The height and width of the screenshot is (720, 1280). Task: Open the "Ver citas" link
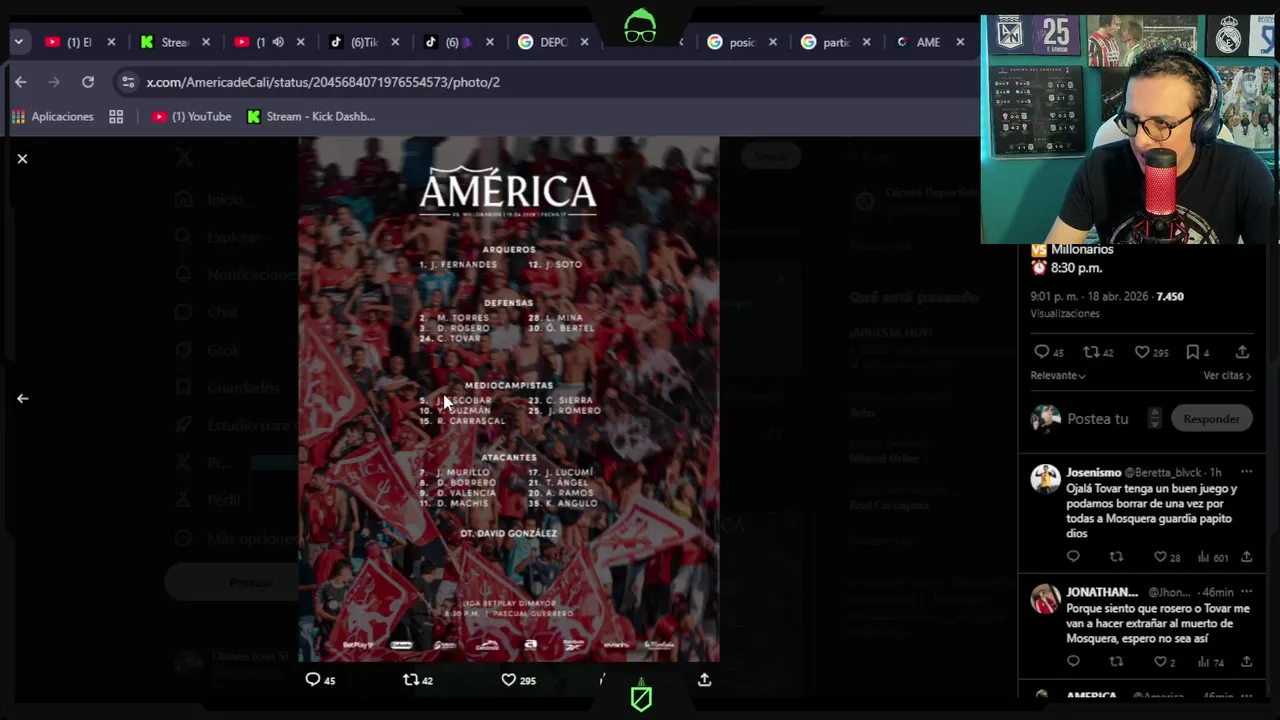(x=1227, y=376)
